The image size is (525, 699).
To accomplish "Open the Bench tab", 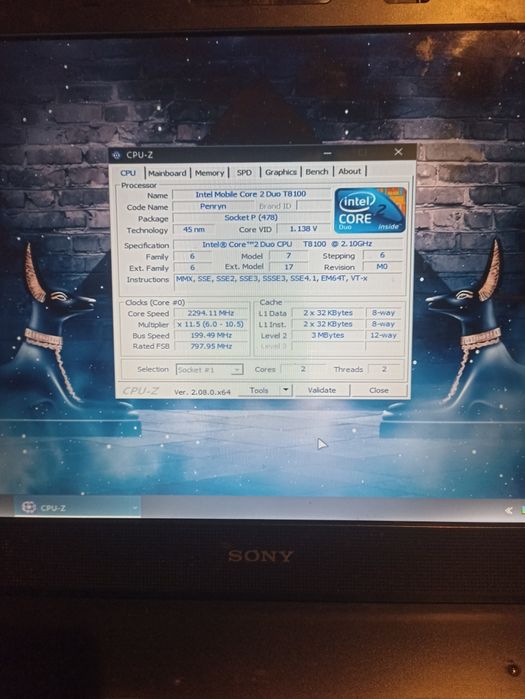I will click(x=317, y=171).
